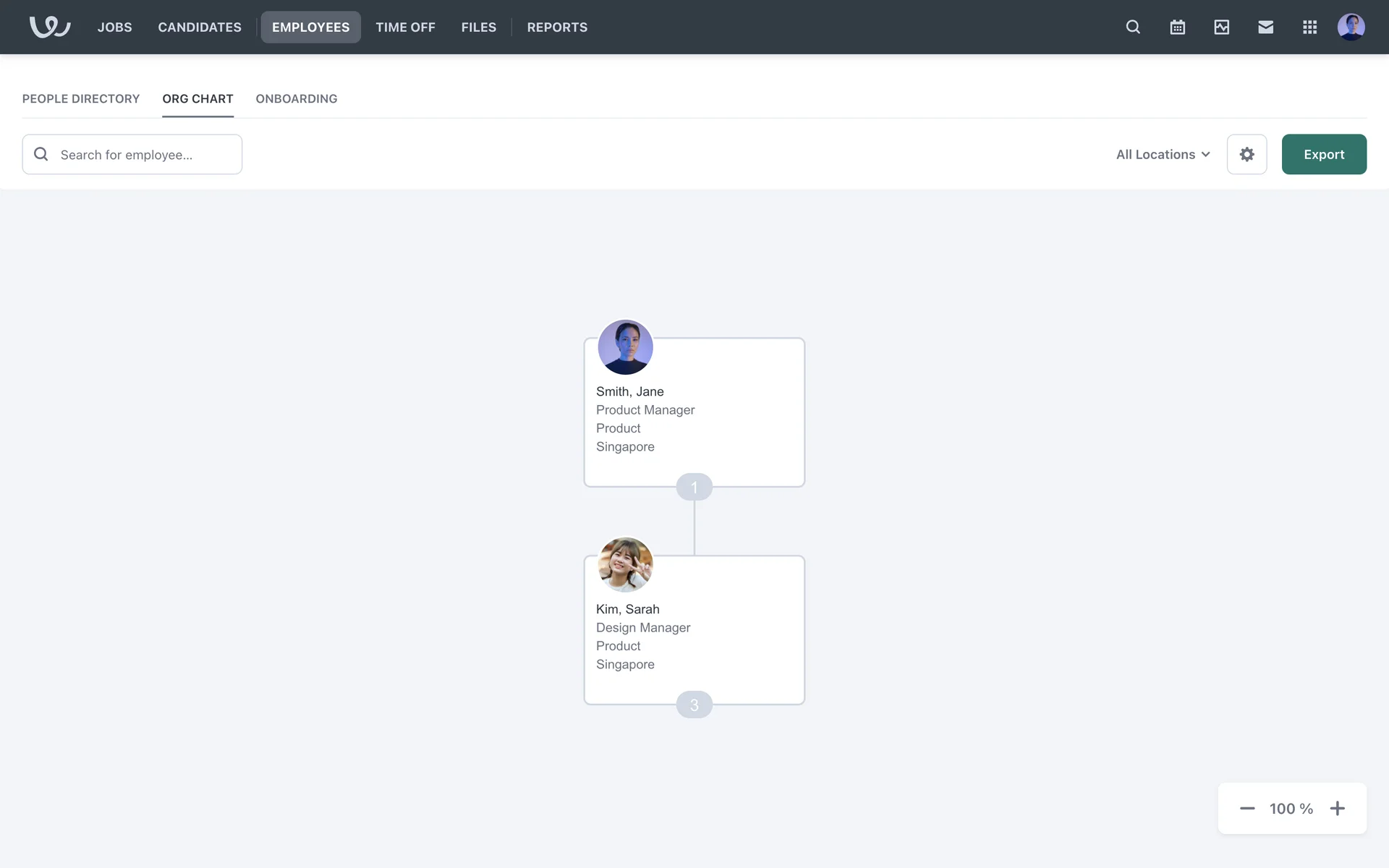1389x868 pixels.
Task: Open the reports image icon in the header
Action: pyautogui.click(x=1221, y=27)
